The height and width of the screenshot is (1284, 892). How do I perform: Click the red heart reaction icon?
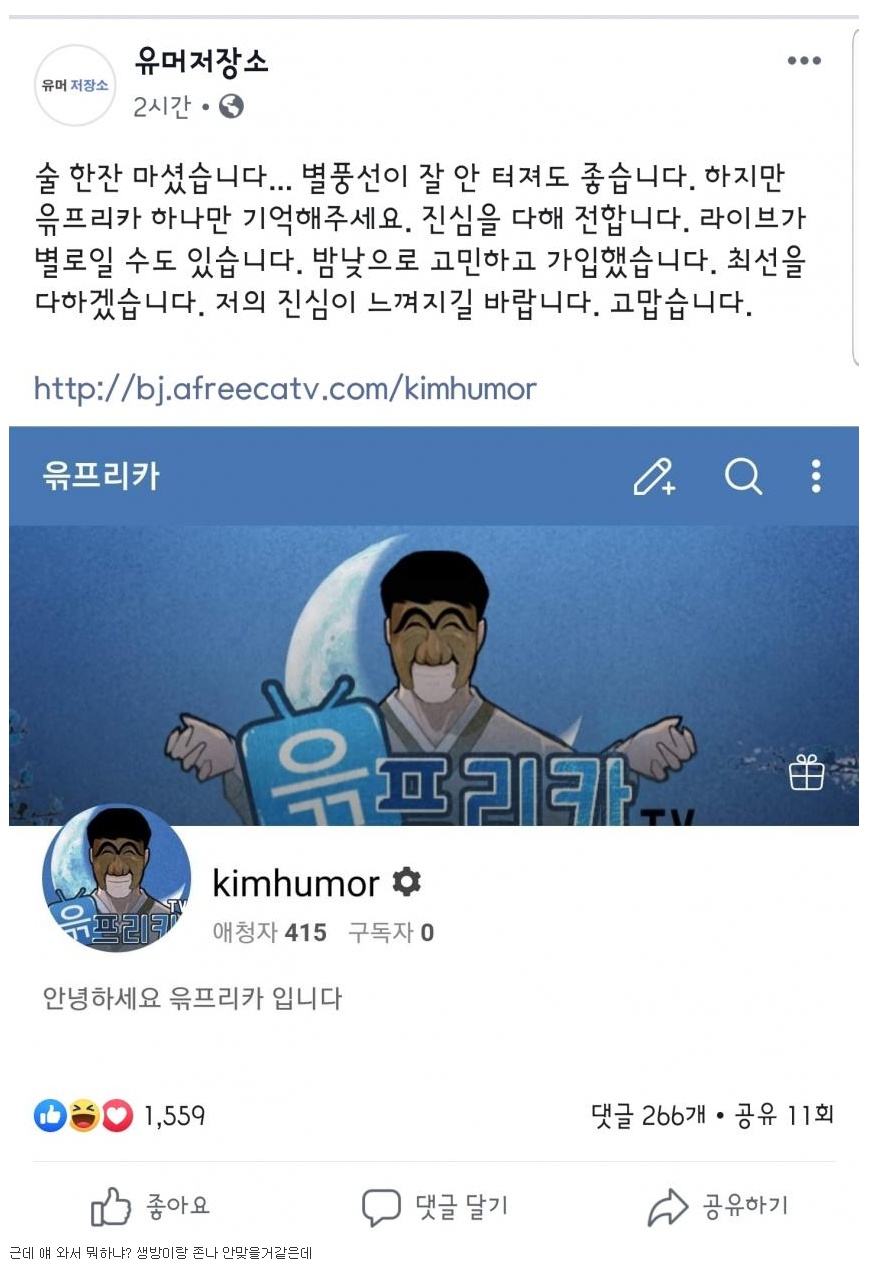[116, 1115]
